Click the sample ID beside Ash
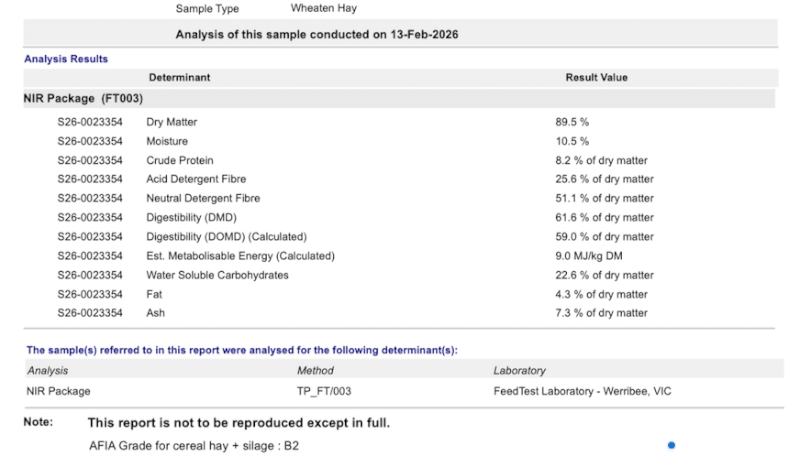Viewport: 800px width, 467px height. click(90, 313)
